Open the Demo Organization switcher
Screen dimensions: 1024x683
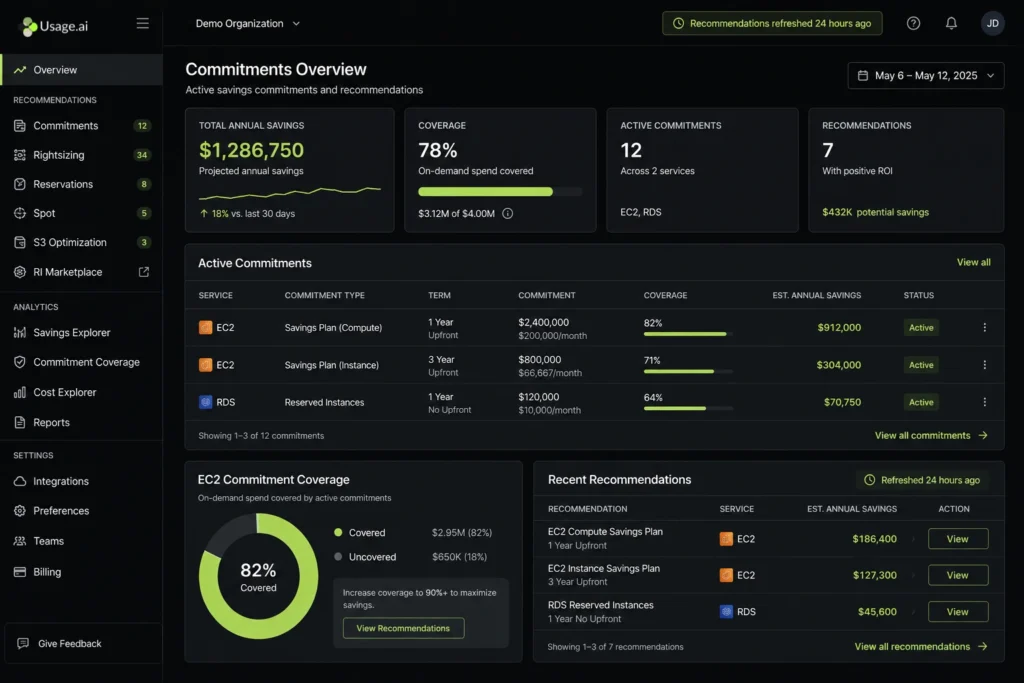(x=248, y=23)
